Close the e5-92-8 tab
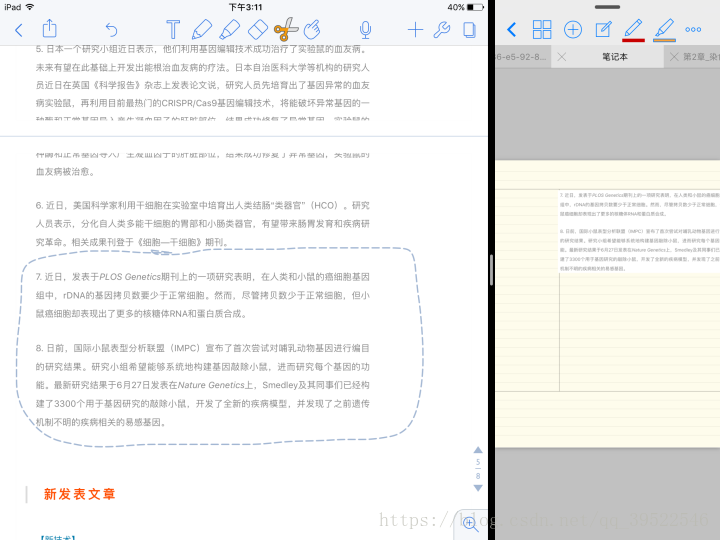Image resolution: width=720 pixels, height=540 pixels. tap(562, 57)
